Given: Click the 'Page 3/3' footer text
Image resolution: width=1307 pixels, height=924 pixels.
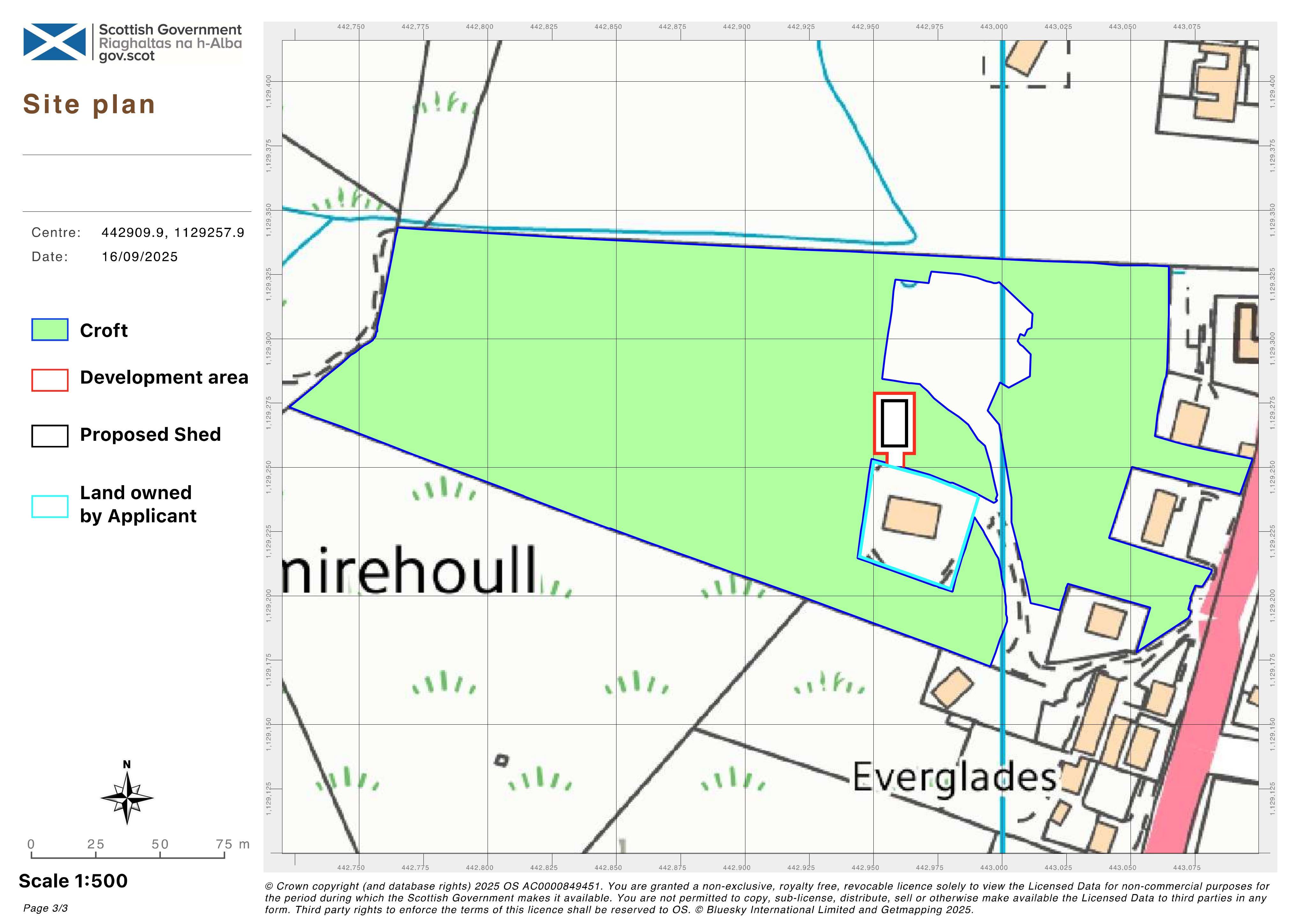Looking at the screenshot, I should click(x=46, y=908).
